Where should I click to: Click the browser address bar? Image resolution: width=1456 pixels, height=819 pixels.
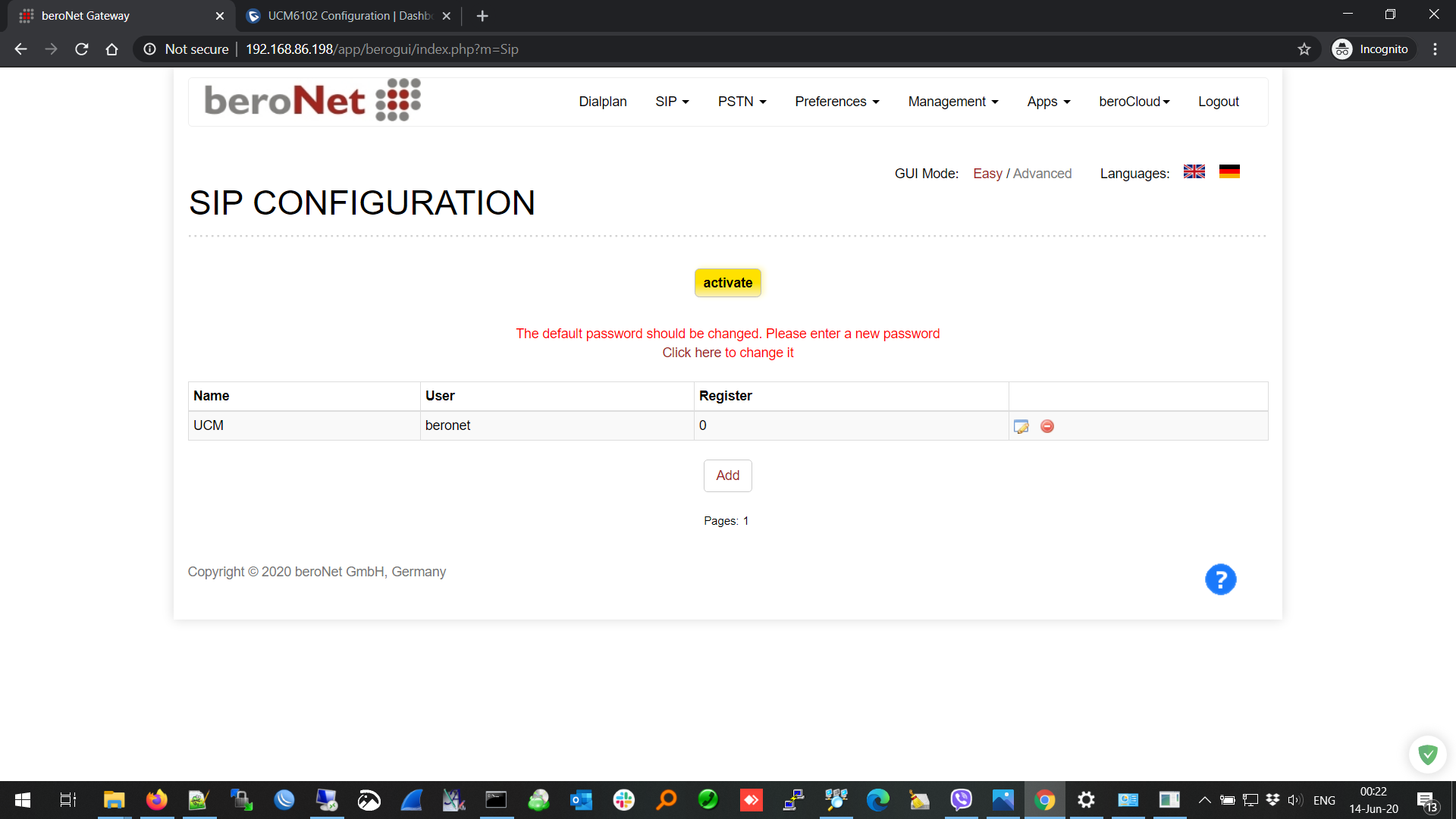tap(682, 49)
